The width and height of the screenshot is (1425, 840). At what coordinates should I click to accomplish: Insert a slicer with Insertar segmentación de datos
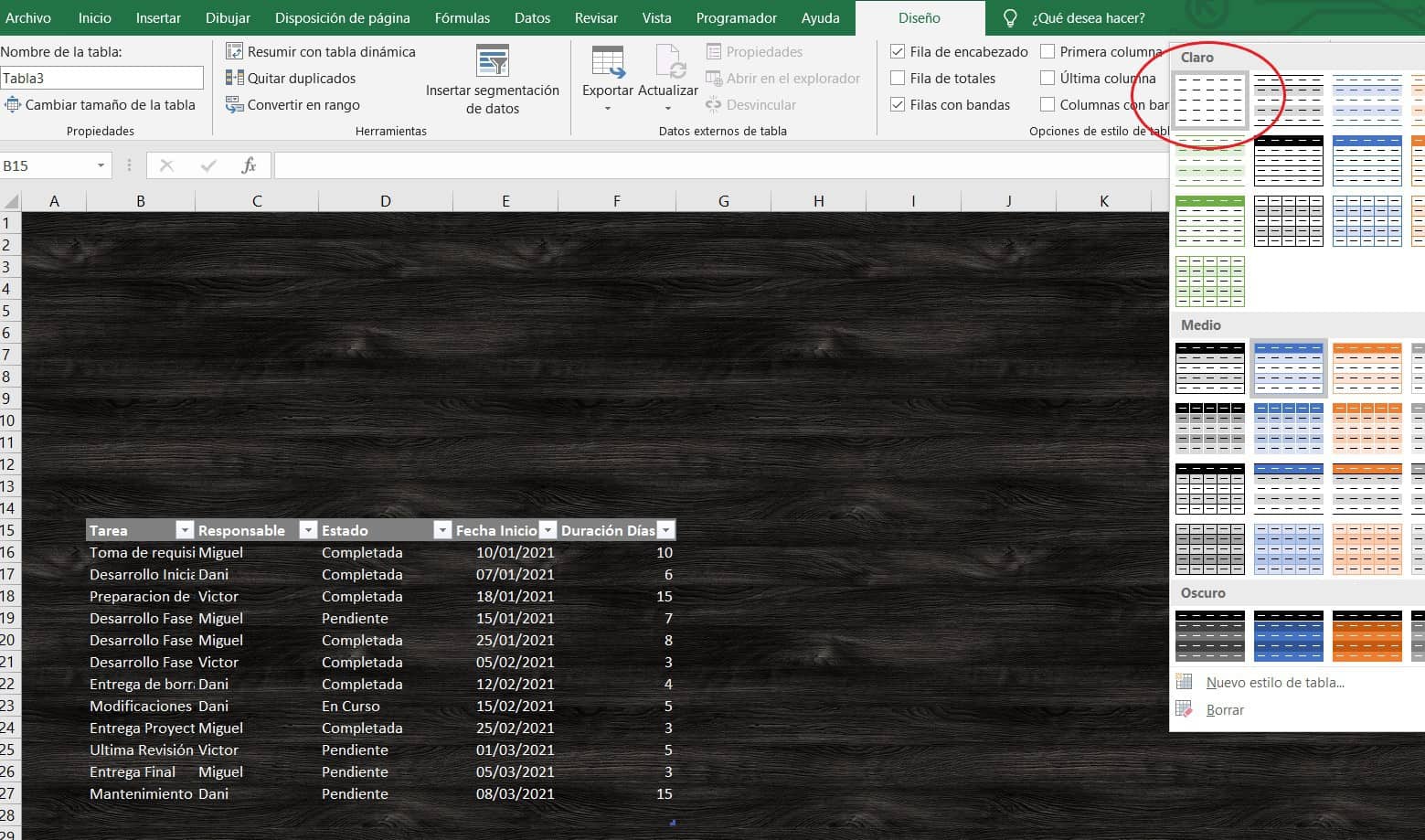493,80
